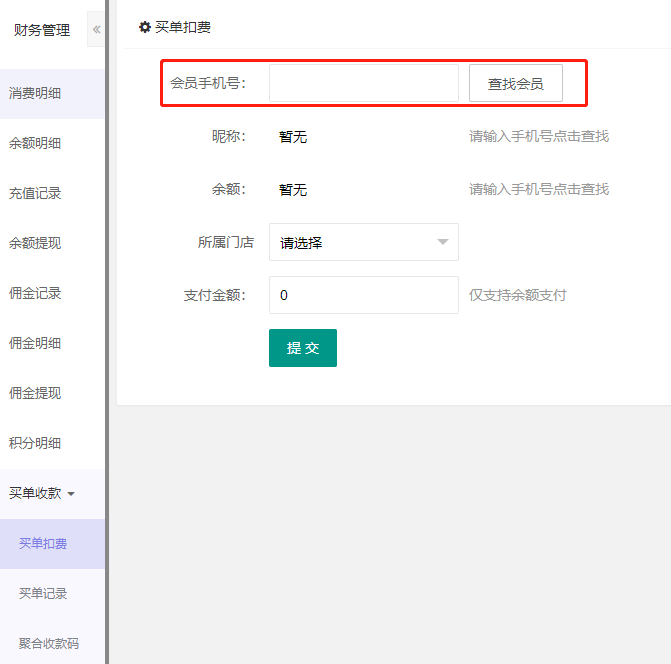Select 买单扣费 submenu item
Viewport: 671px width, 664px height.
tap(43, 543)
